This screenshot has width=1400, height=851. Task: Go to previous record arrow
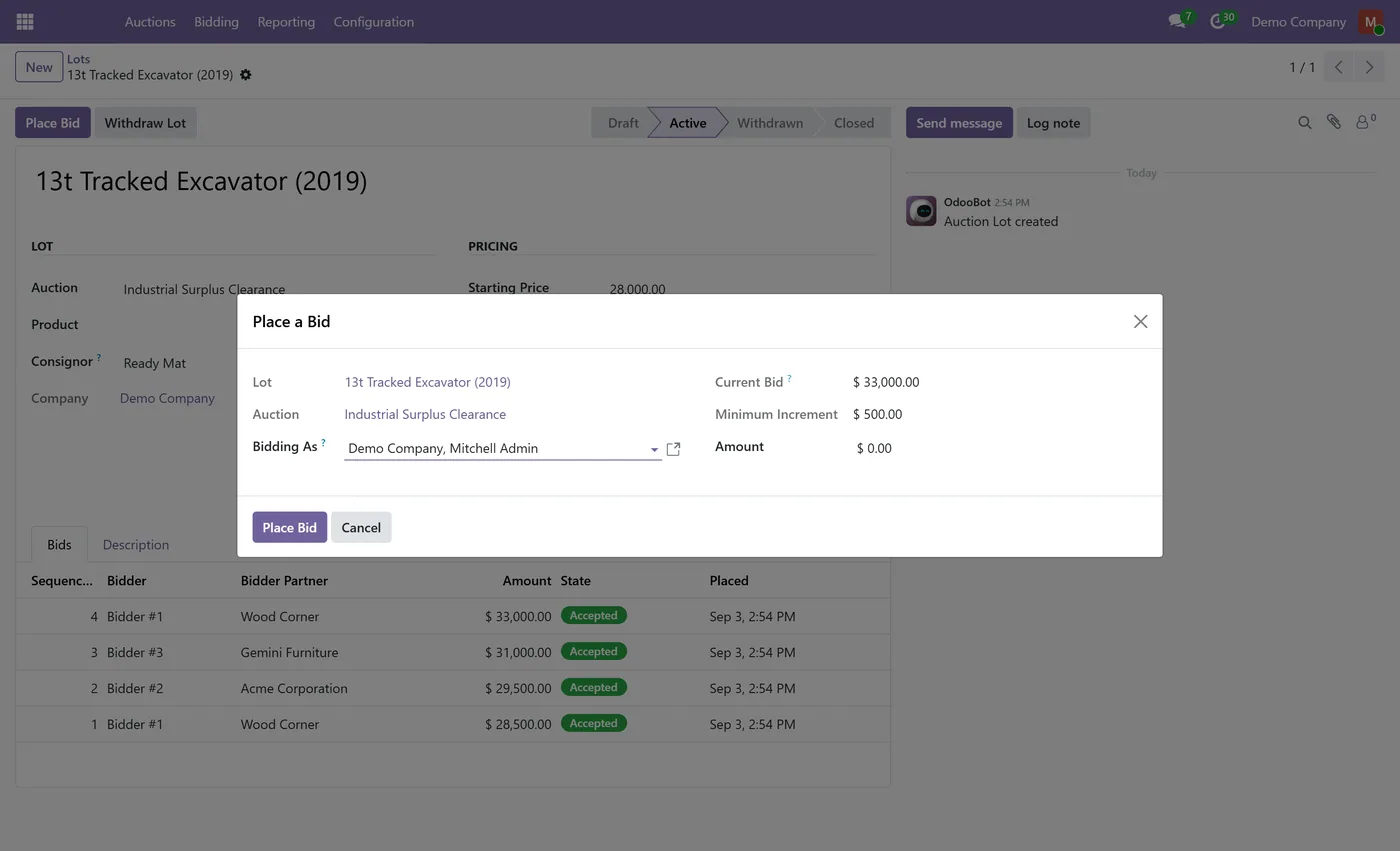coord(1338,67)
